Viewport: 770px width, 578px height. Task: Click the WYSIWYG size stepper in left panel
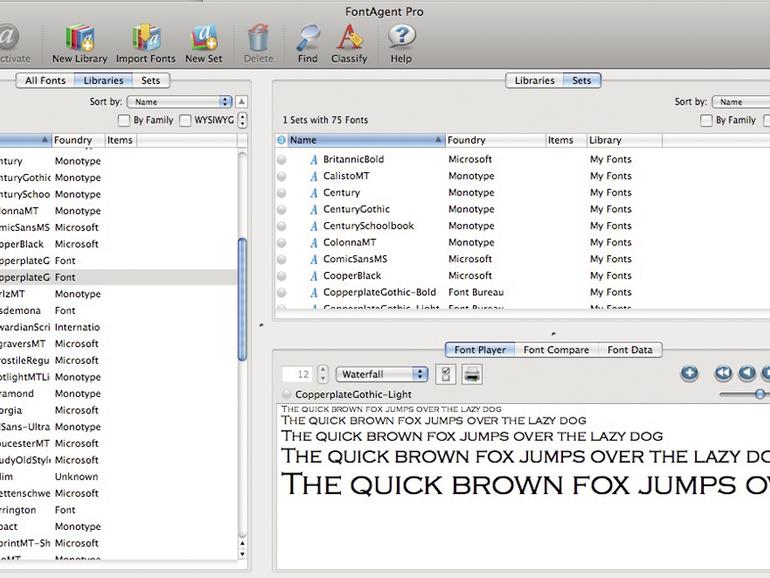point(242,120)
